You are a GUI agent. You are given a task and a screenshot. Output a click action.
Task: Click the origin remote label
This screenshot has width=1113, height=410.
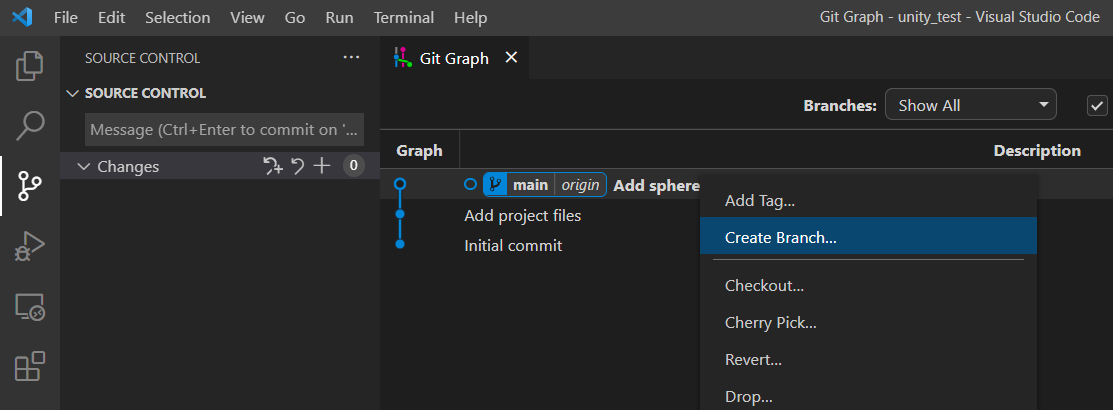[581, 185]
